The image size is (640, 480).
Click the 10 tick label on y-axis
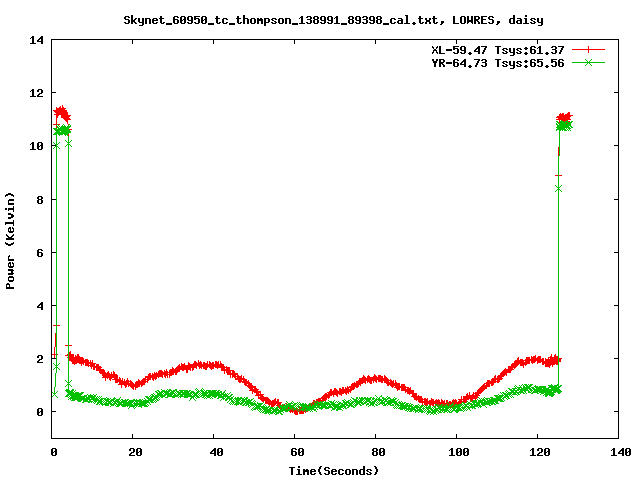34,146
